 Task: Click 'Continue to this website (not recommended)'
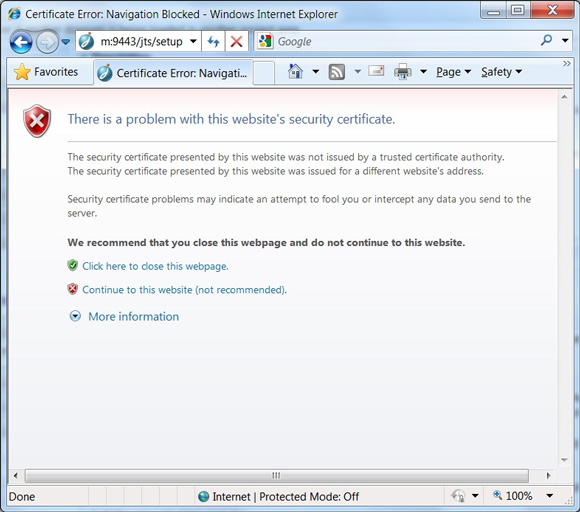[x=184, y=290]
